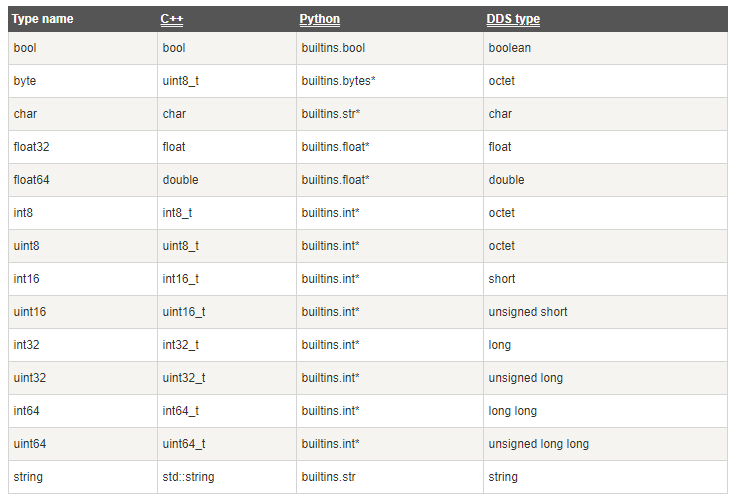The image size is (736, 502).
Task: Click the Type name column header
Action: 43,19
